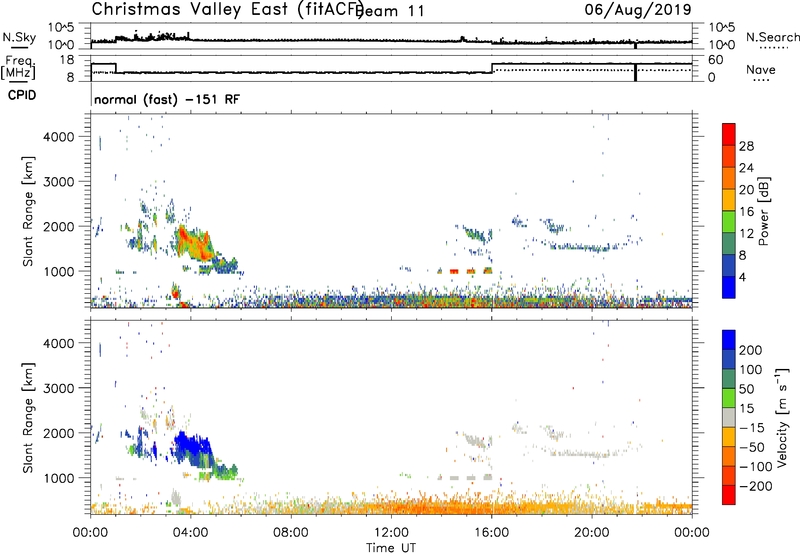Click the frequency dropout spike near 21:40

[635, 72]
